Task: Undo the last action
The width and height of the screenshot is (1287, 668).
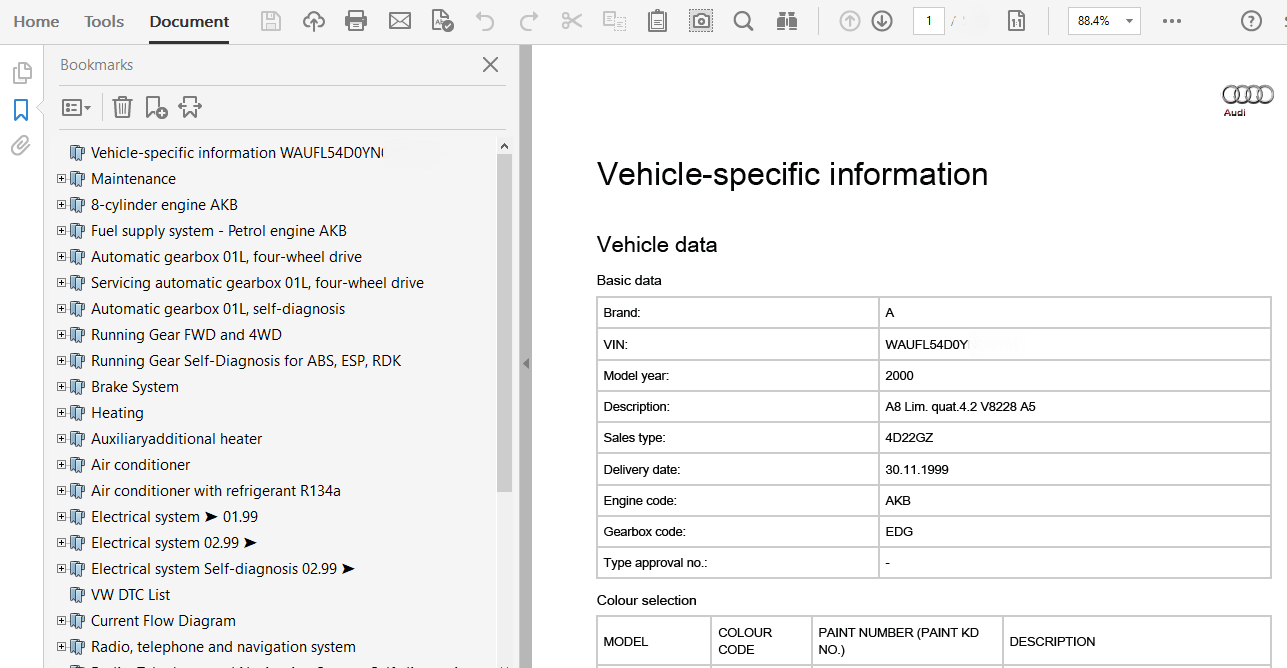Action: (x=485, y=21)
